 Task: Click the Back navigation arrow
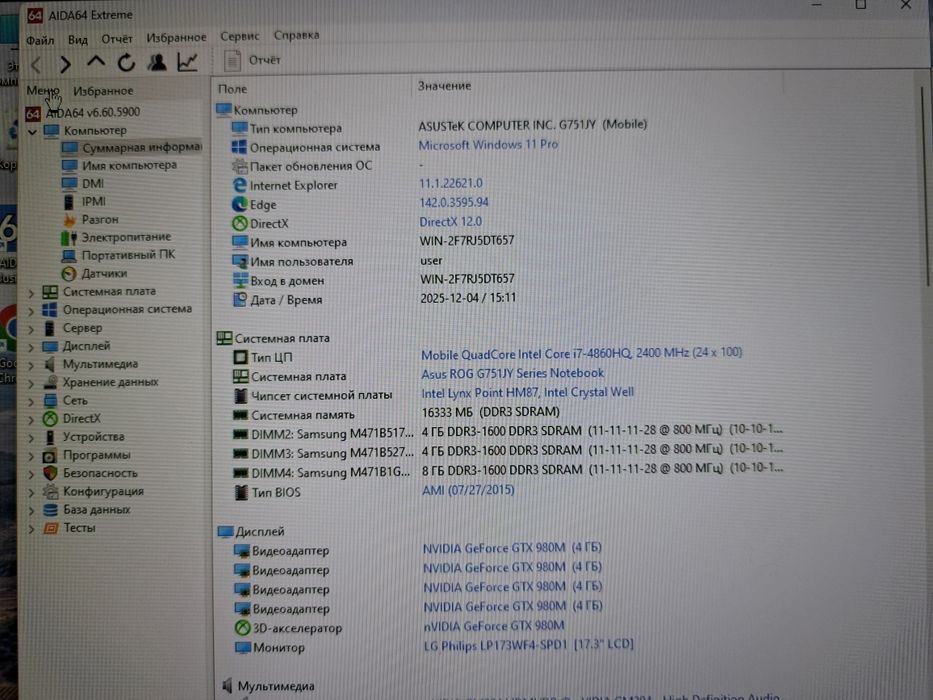tap(37, 64)
